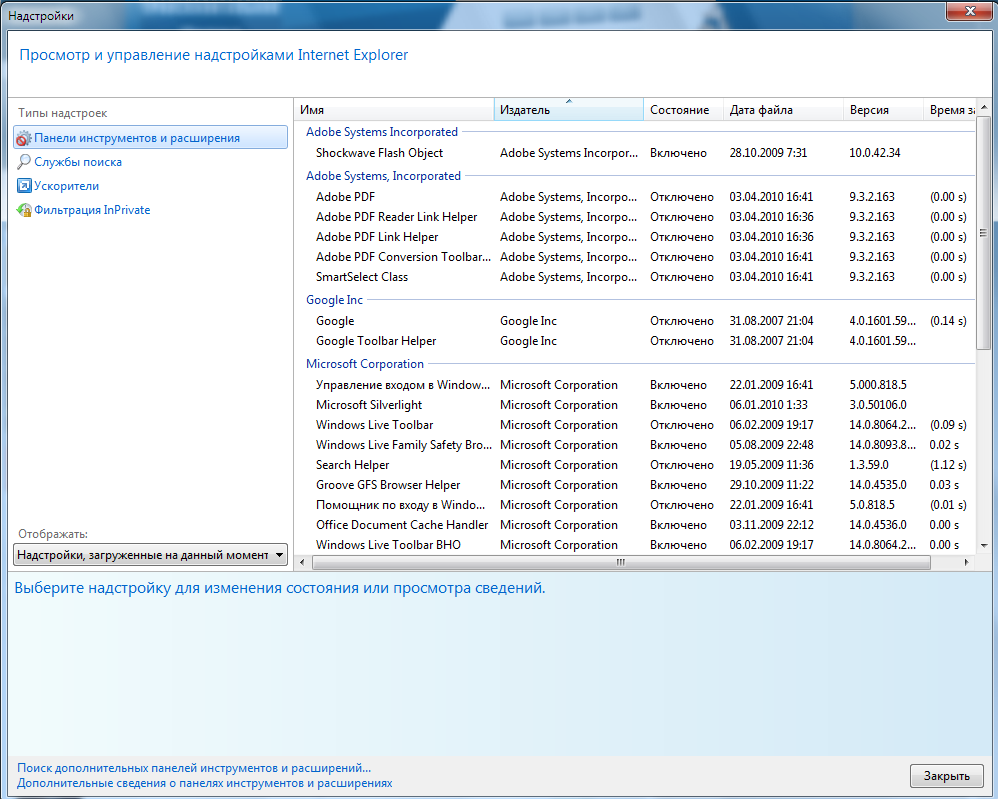Click load time (1.12 s) of Search Helper

pos(948,465)
